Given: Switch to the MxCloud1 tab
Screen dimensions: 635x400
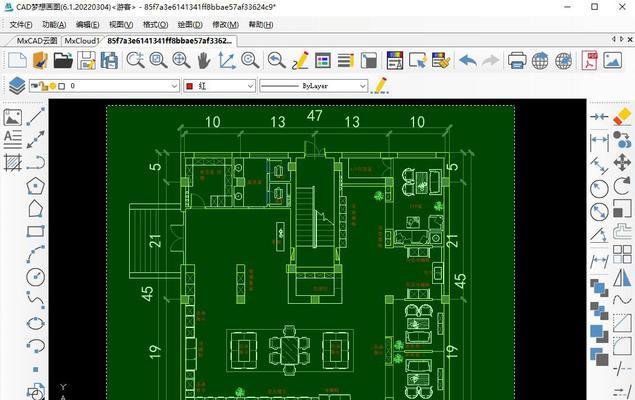Looking at the screenshot, I should [82, 41].
